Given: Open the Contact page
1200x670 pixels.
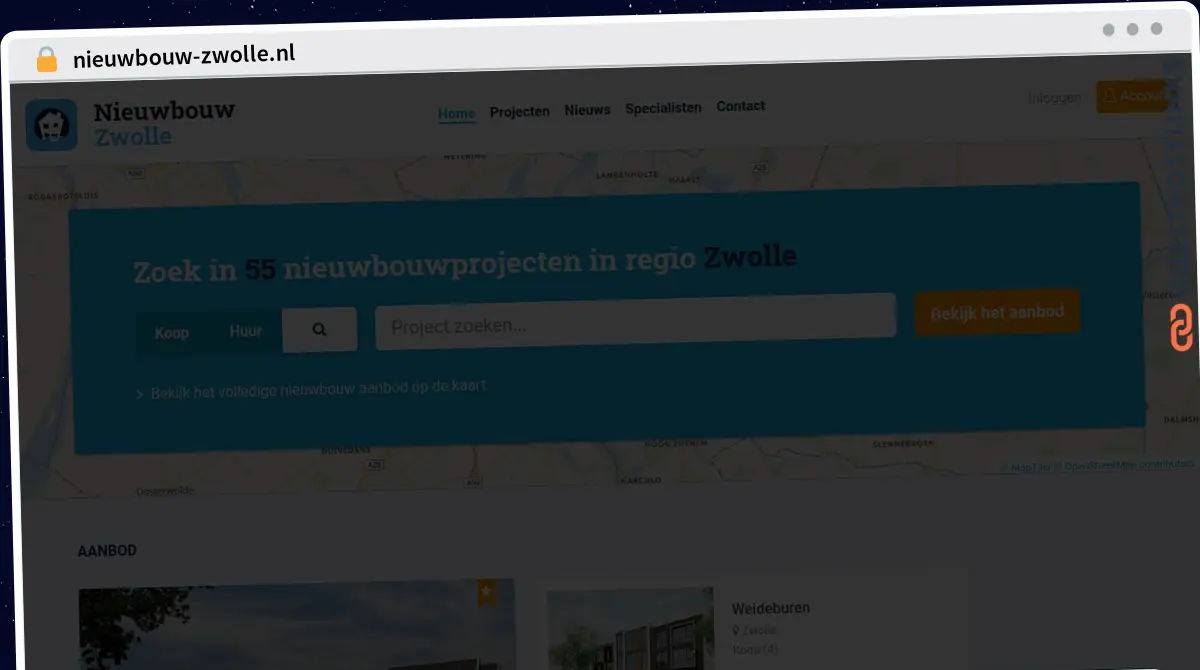Looking at the screenshot, I should click(x=741, y=106).
